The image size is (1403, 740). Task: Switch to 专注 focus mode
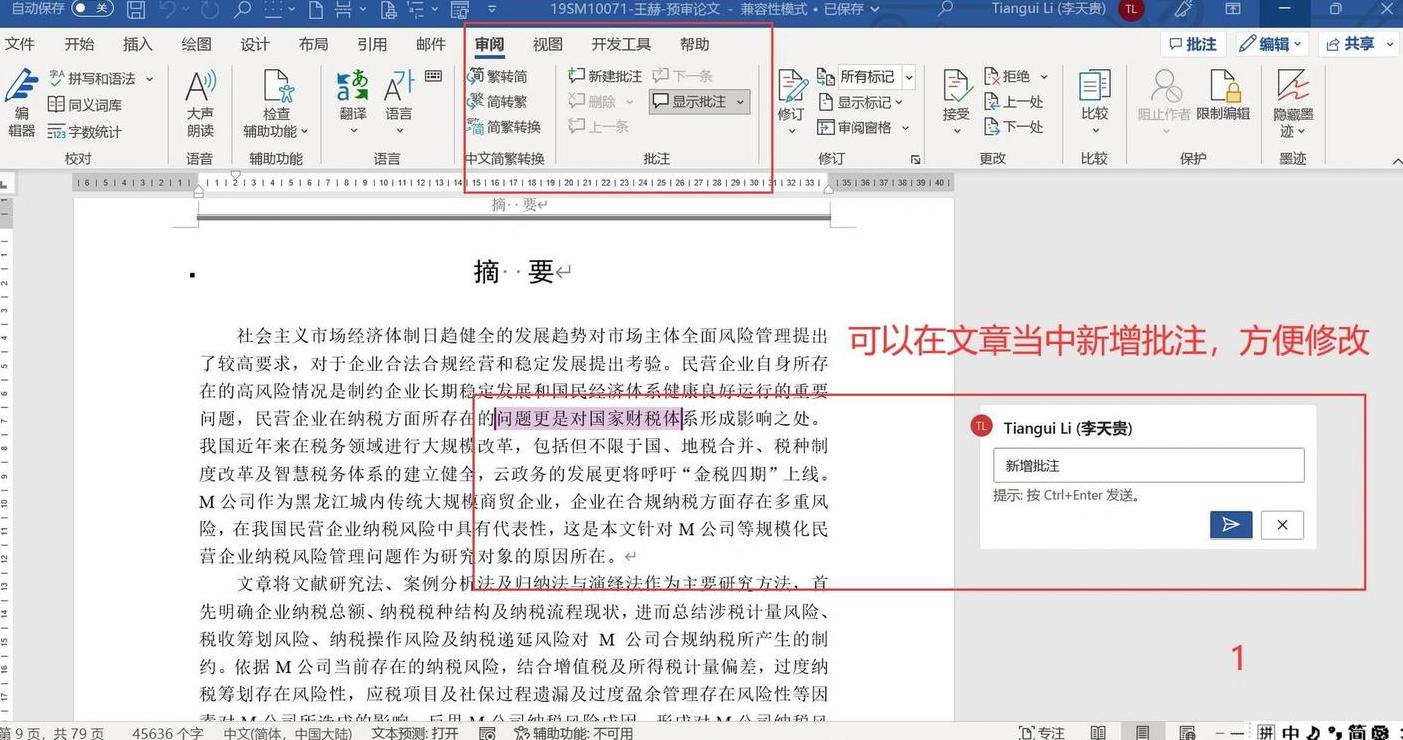pyautogui.click(x=1042, y=732)
